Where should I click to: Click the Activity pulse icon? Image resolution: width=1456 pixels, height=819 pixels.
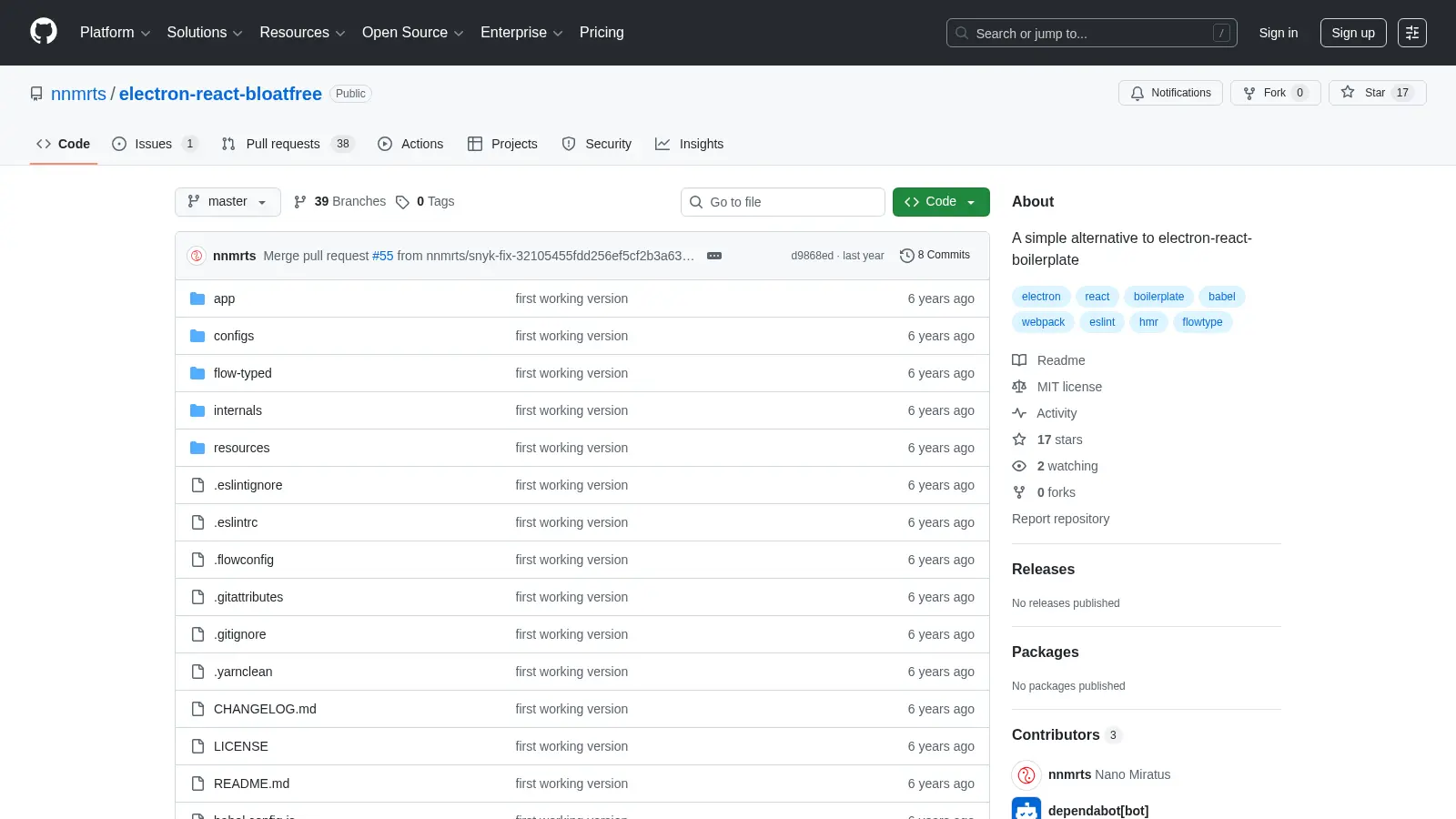pos(1019,413)
